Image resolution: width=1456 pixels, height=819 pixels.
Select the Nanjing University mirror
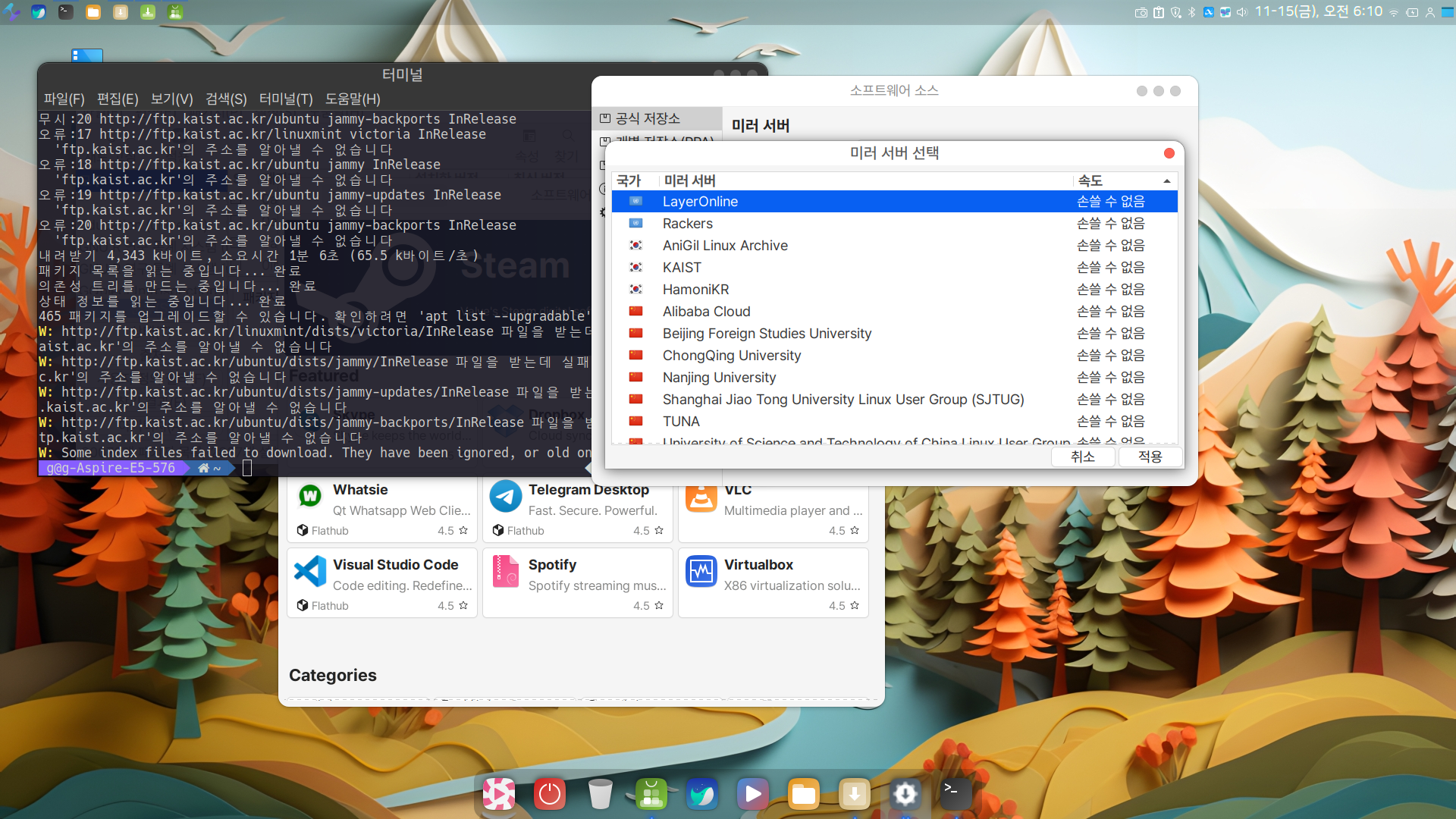(895, 378)
